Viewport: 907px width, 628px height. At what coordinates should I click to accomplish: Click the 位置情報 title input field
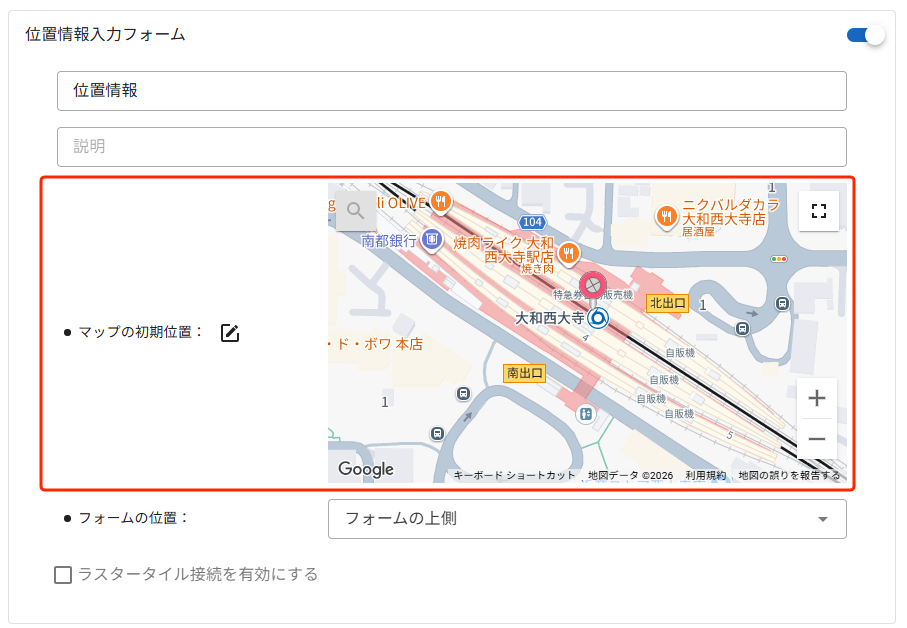pos(452,91)
